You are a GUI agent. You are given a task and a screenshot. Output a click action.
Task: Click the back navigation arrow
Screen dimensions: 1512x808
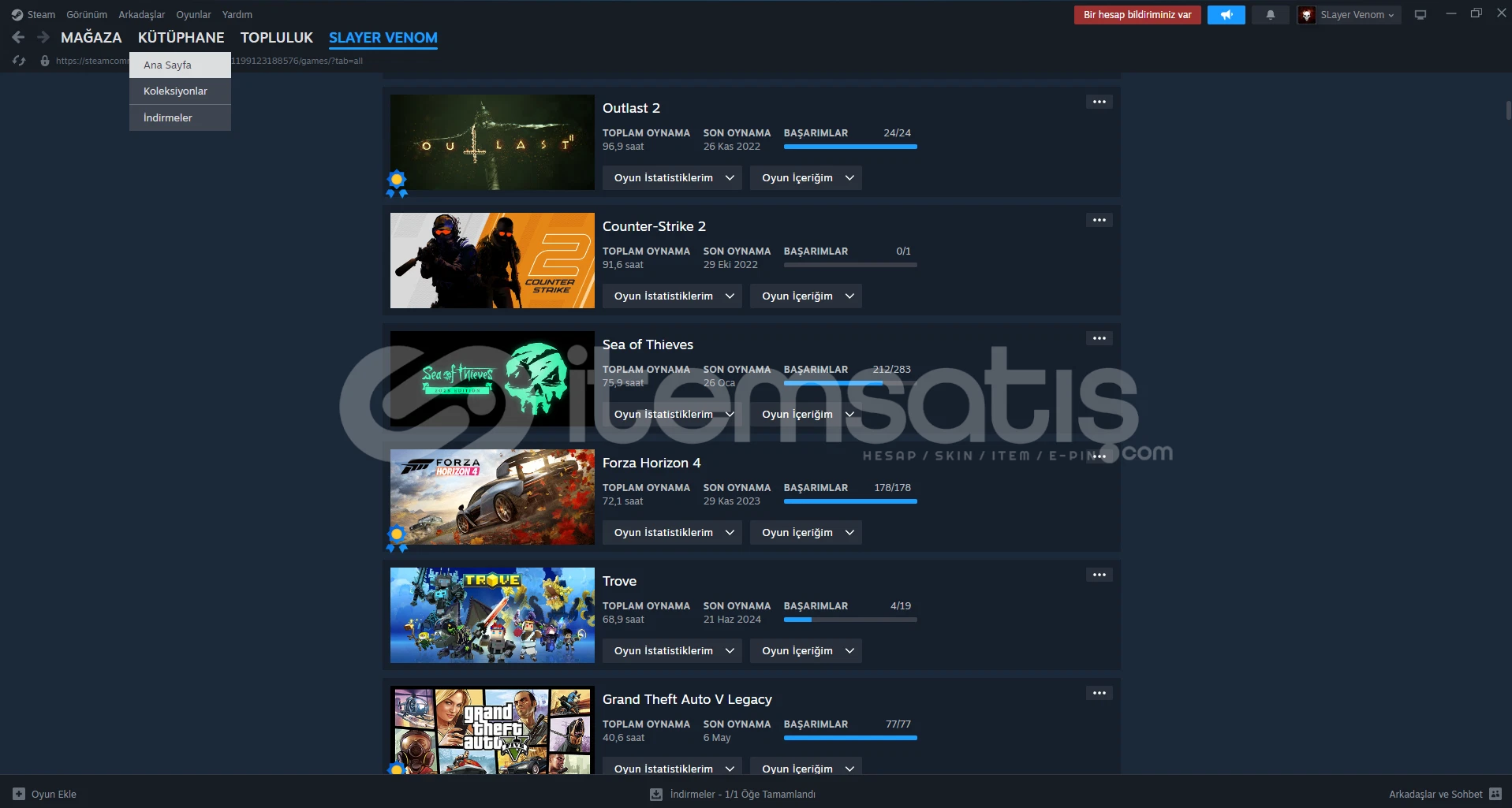click(x=18, y=37)
